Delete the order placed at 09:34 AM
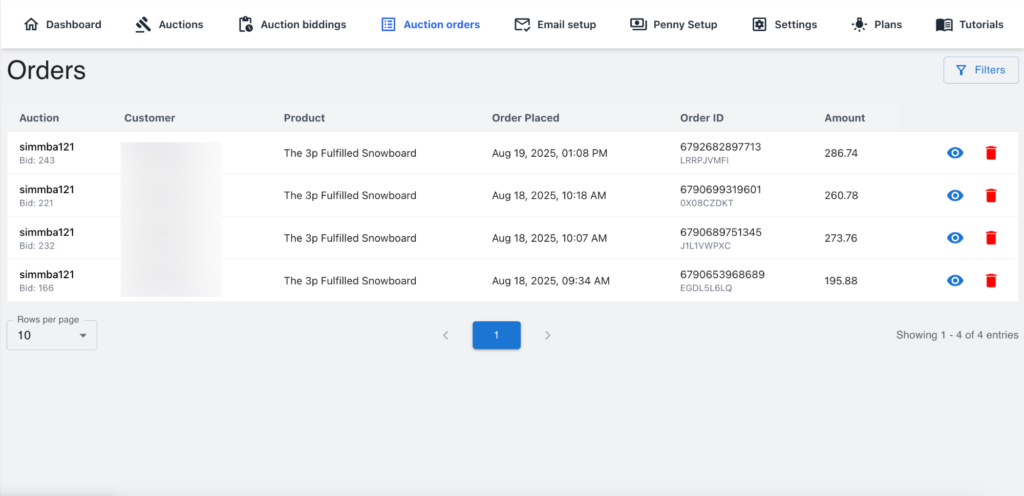 tap(991, 281)
